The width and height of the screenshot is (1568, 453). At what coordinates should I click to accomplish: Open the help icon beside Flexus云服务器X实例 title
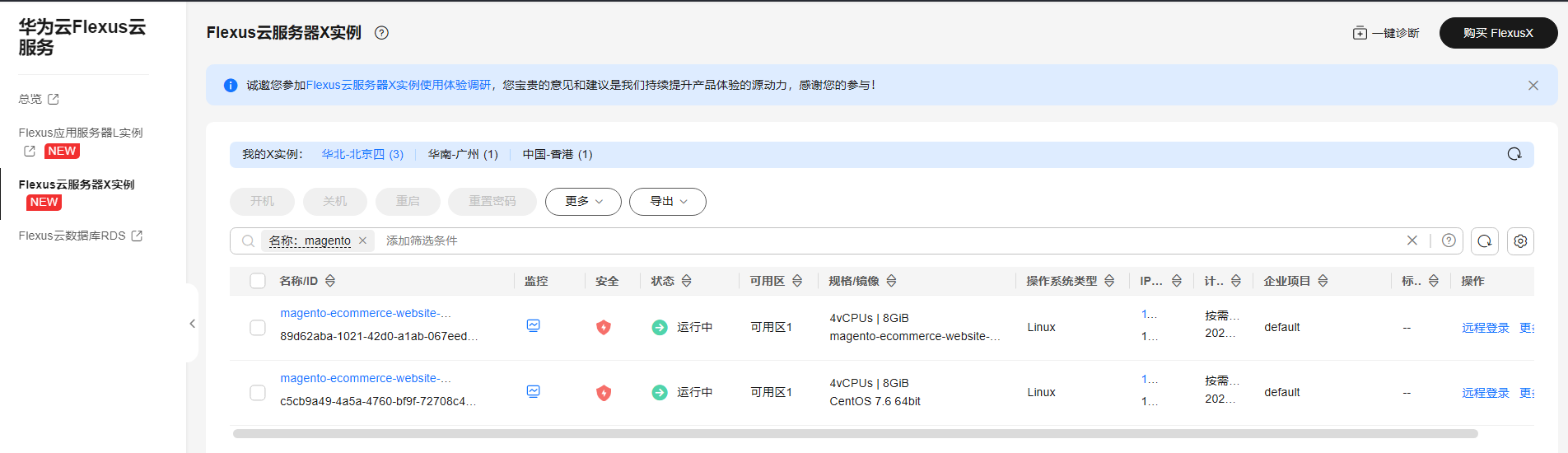[381, 33]
